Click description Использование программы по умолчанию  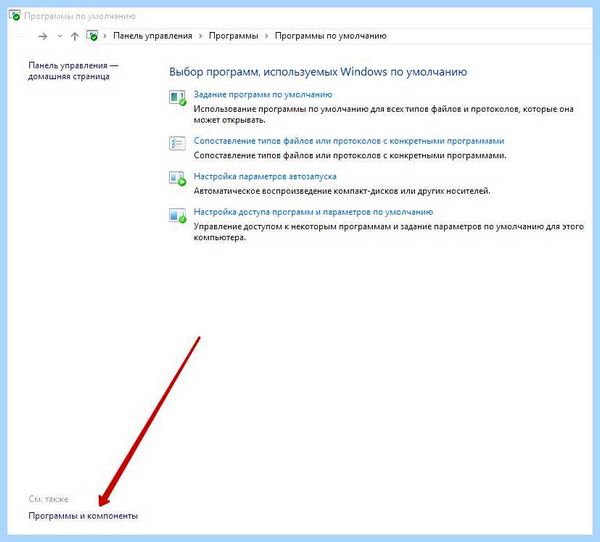[383, 114]
